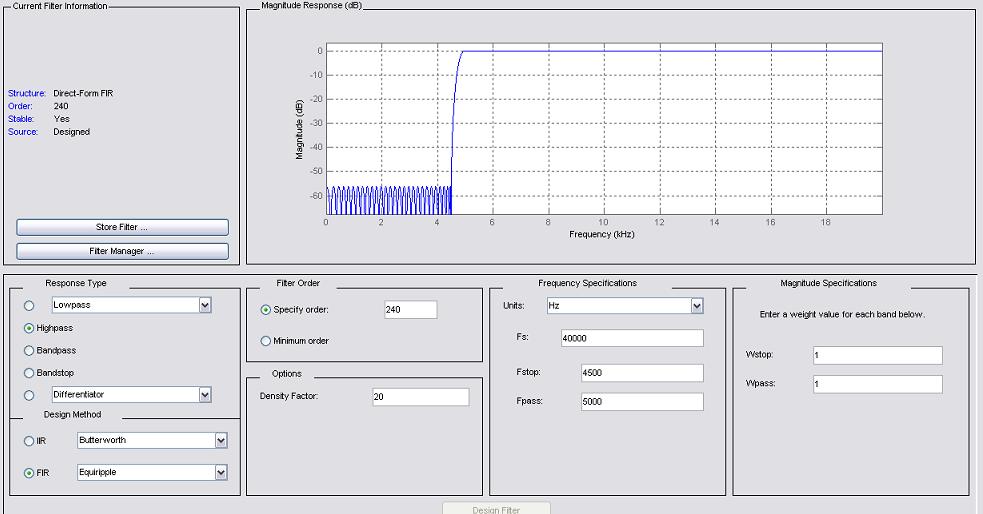The image size is (983, 514).
Task: Select the Lowpass radio button
Action: click(x=29, y=305)
